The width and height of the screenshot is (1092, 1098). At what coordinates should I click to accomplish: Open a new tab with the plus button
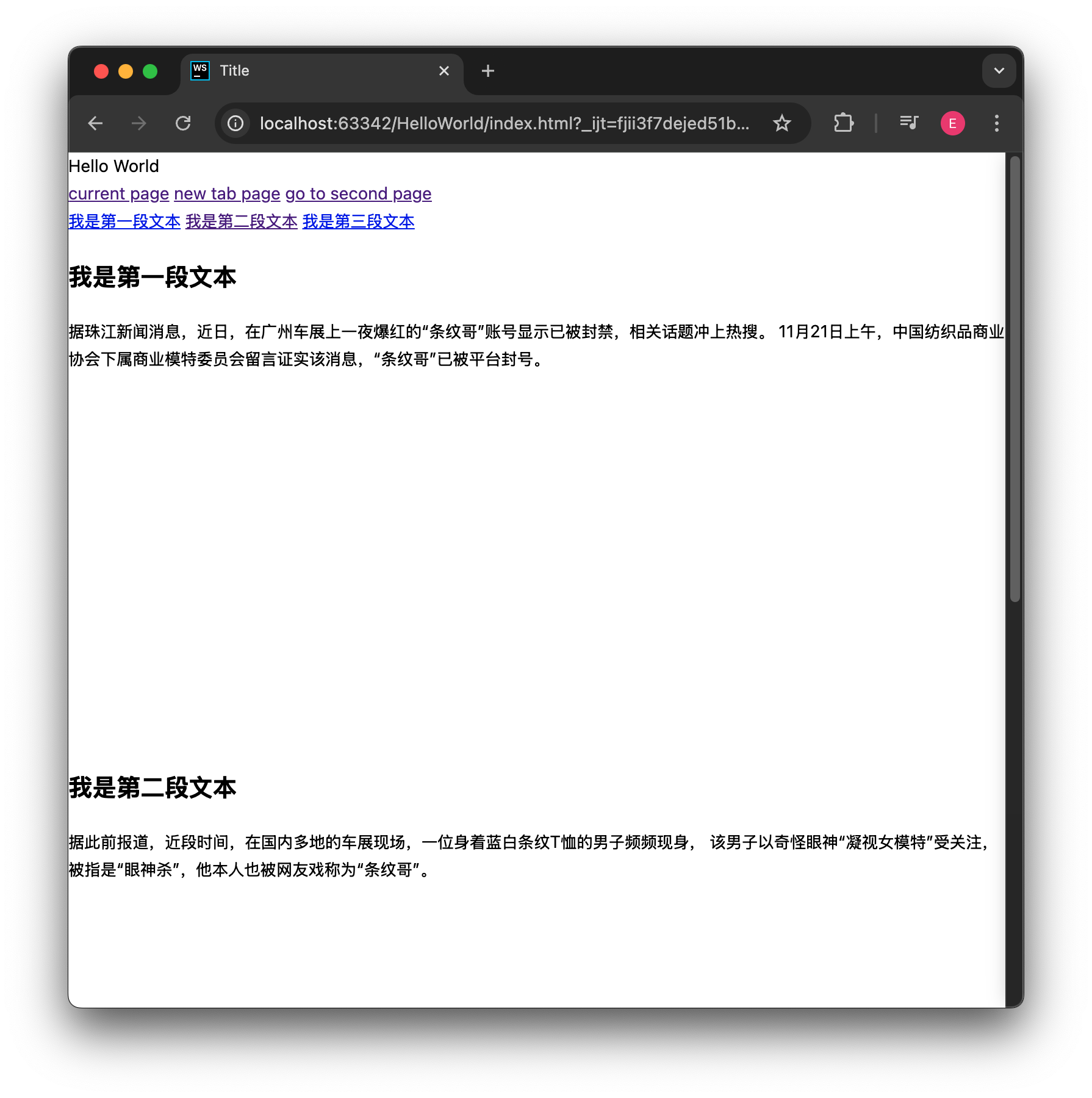tap(487, 71)
